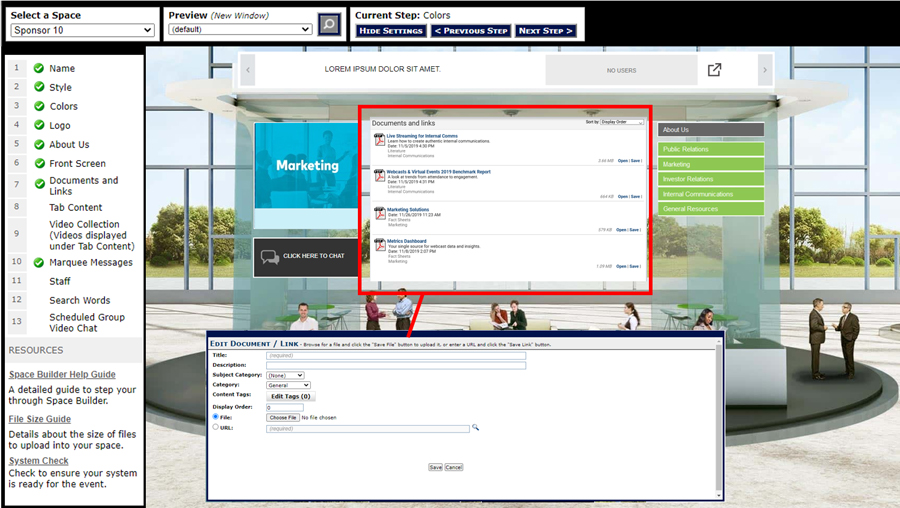Viewport: 900px width, 508px height.
Task: Go to the Tab Content step
Action: [x=76, y=208]
